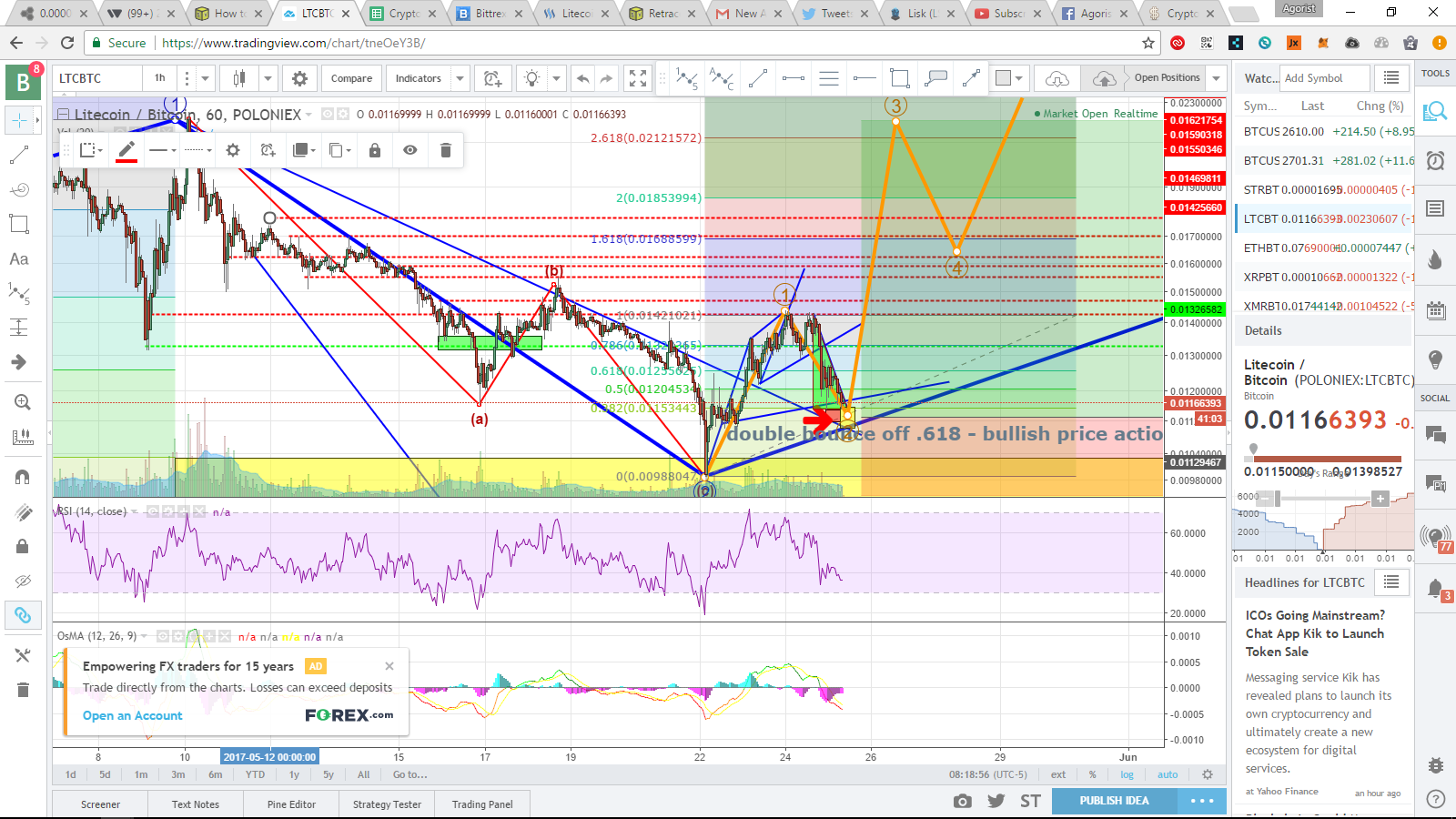Select the callout text tool
This screenshot has height=819, width=1456.
(935, 79)
